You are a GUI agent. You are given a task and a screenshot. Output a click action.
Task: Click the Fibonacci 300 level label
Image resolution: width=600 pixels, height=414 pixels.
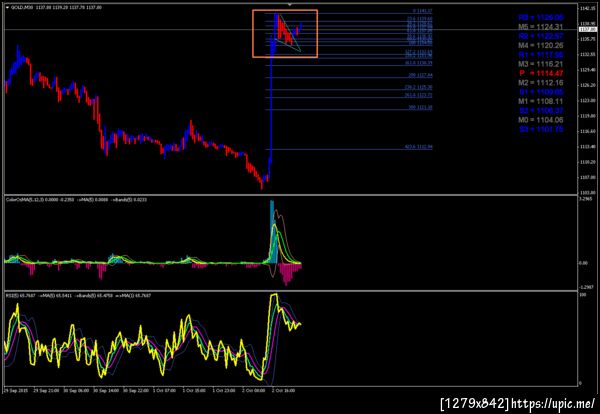pos(420,108)
